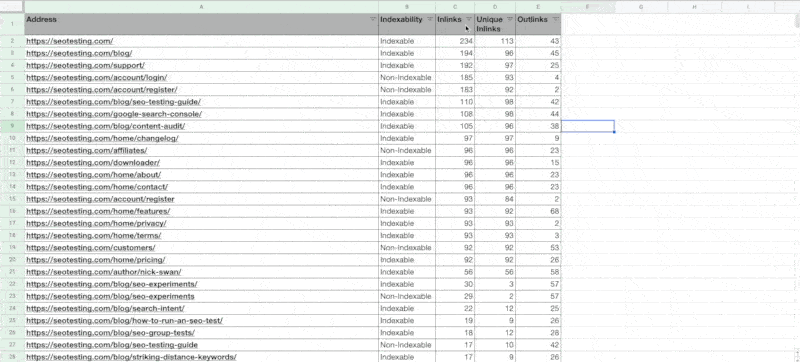This screenshot has height=362, width=800.
Task: Select the Indexability header cell
Action: 407,24
